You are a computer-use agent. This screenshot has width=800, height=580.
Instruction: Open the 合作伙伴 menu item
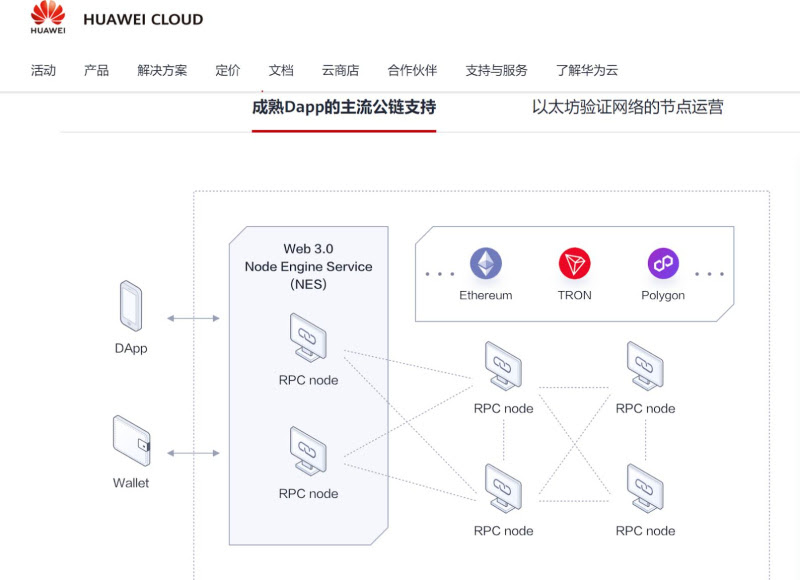click(412, 70)
